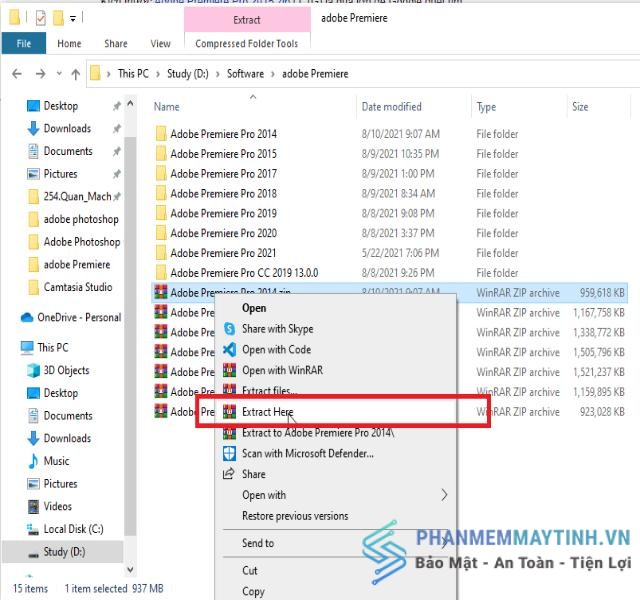This screenshot has height=600, width=640.
Task: Choose Extract Here
Action: [x=267, y=412]
